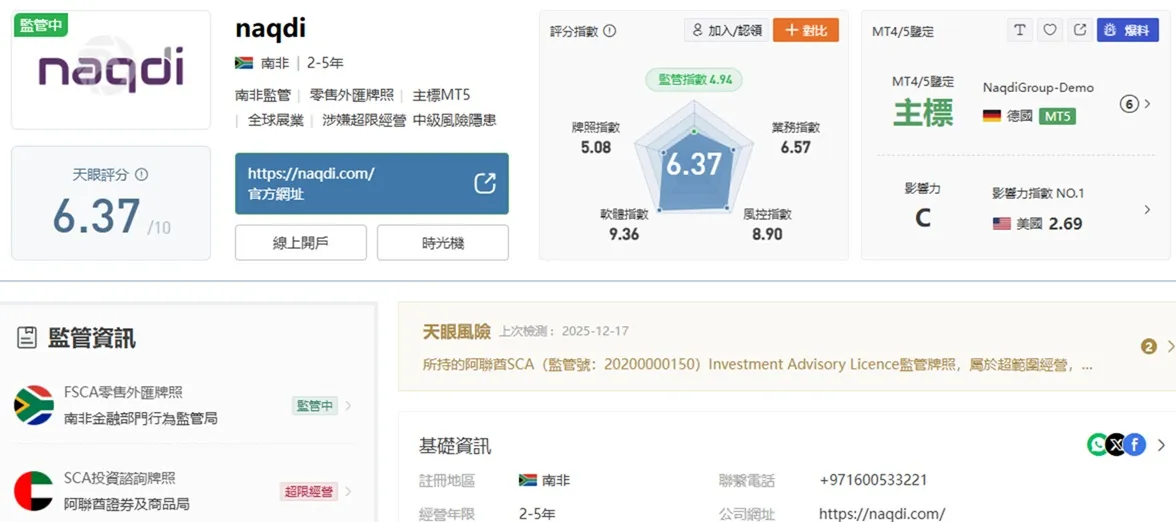Click the circled 2 risk count badge

[x=1148, y=346]
